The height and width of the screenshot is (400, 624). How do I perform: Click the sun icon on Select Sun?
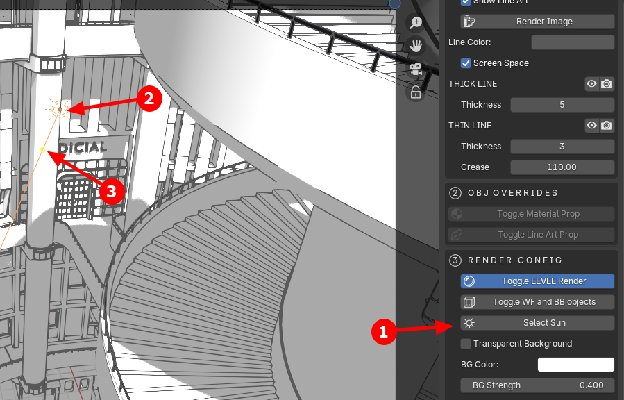click(469, 323)
